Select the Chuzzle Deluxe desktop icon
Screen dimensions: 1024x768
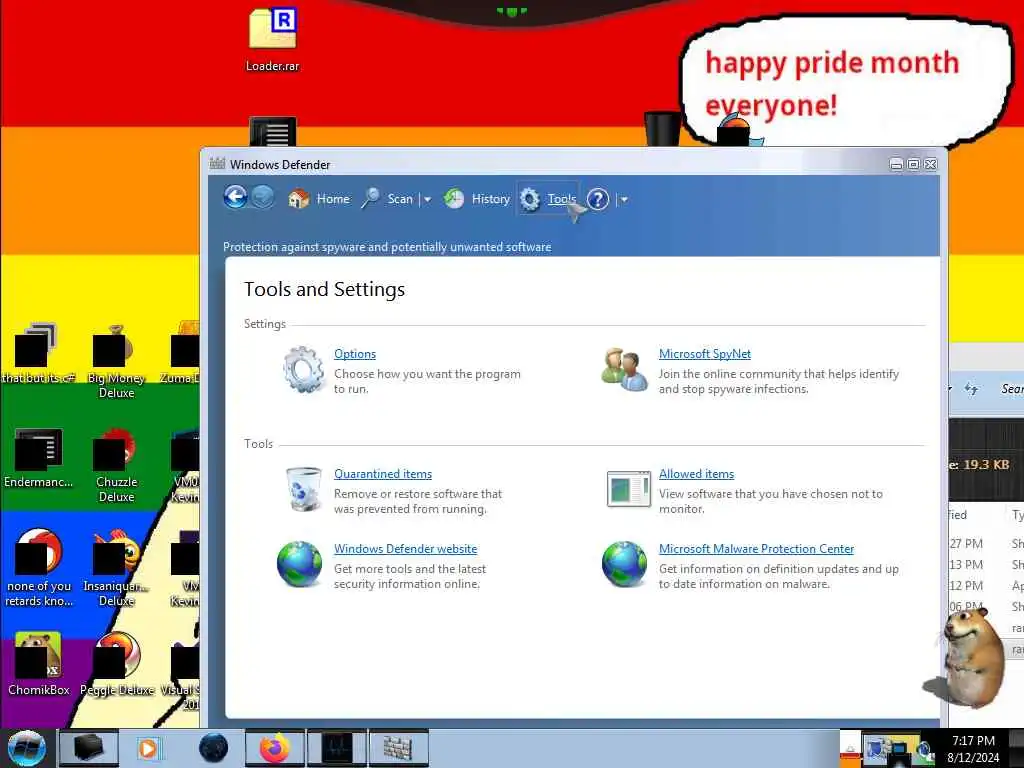pyautogui.click(x=116, y=465)
